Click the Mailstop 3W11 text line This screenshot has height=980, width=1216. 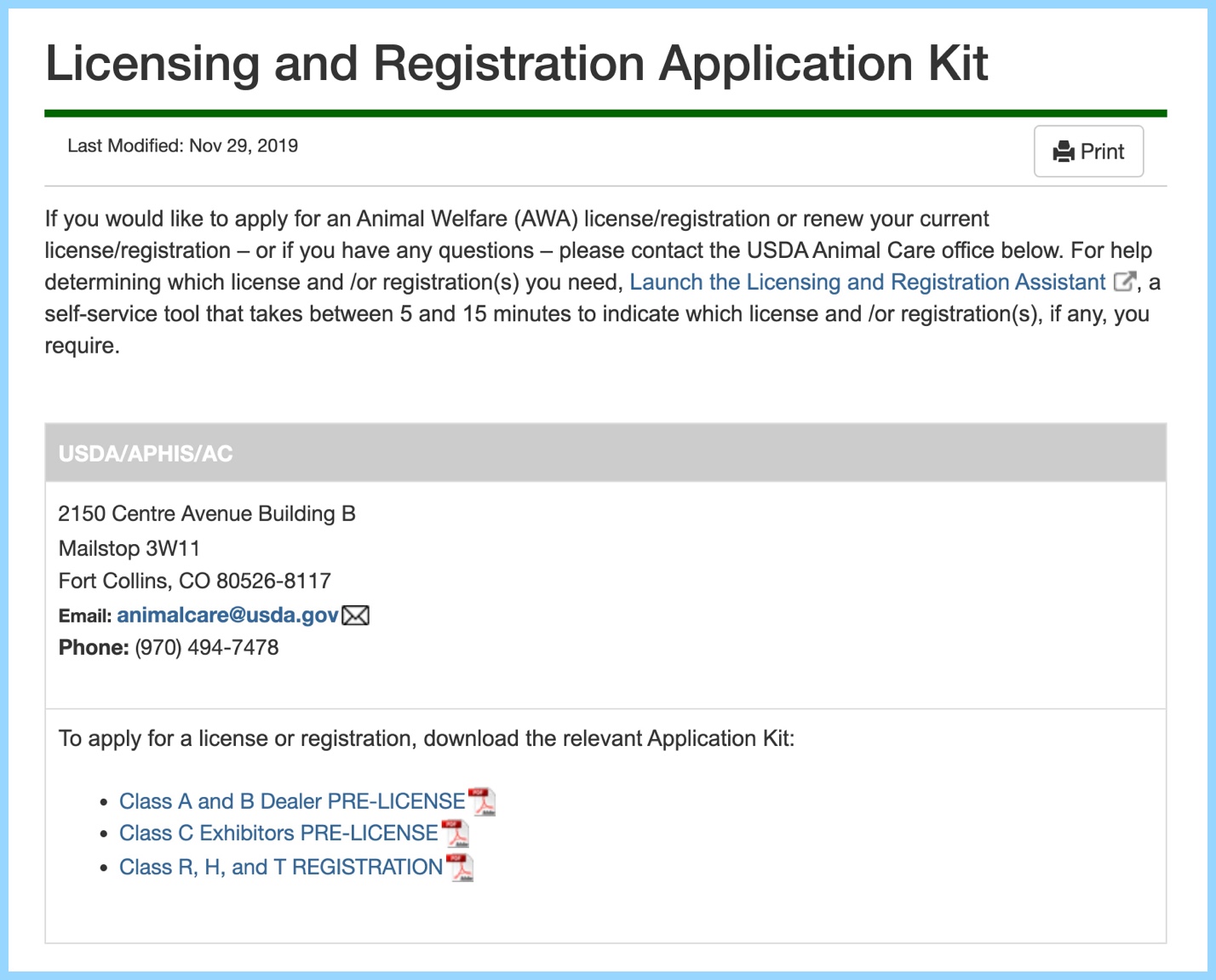point(129,547)
